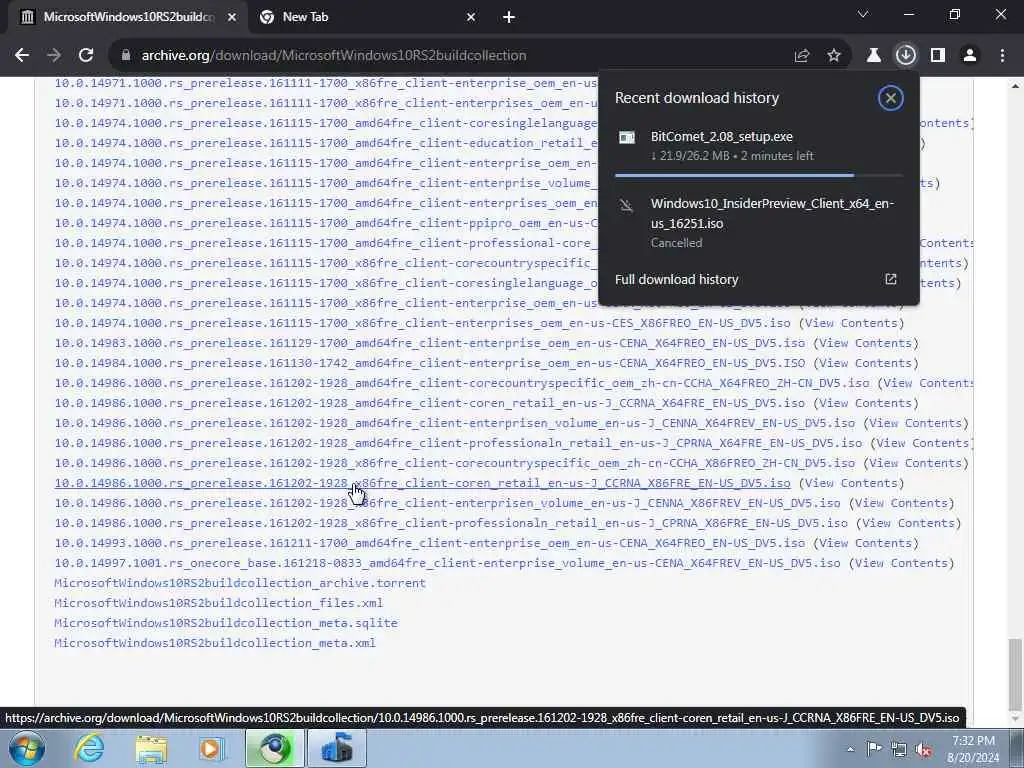Open the 14984 amd64fre client-enterprise ISO link
1024x768 pixels.
(429, 363)
